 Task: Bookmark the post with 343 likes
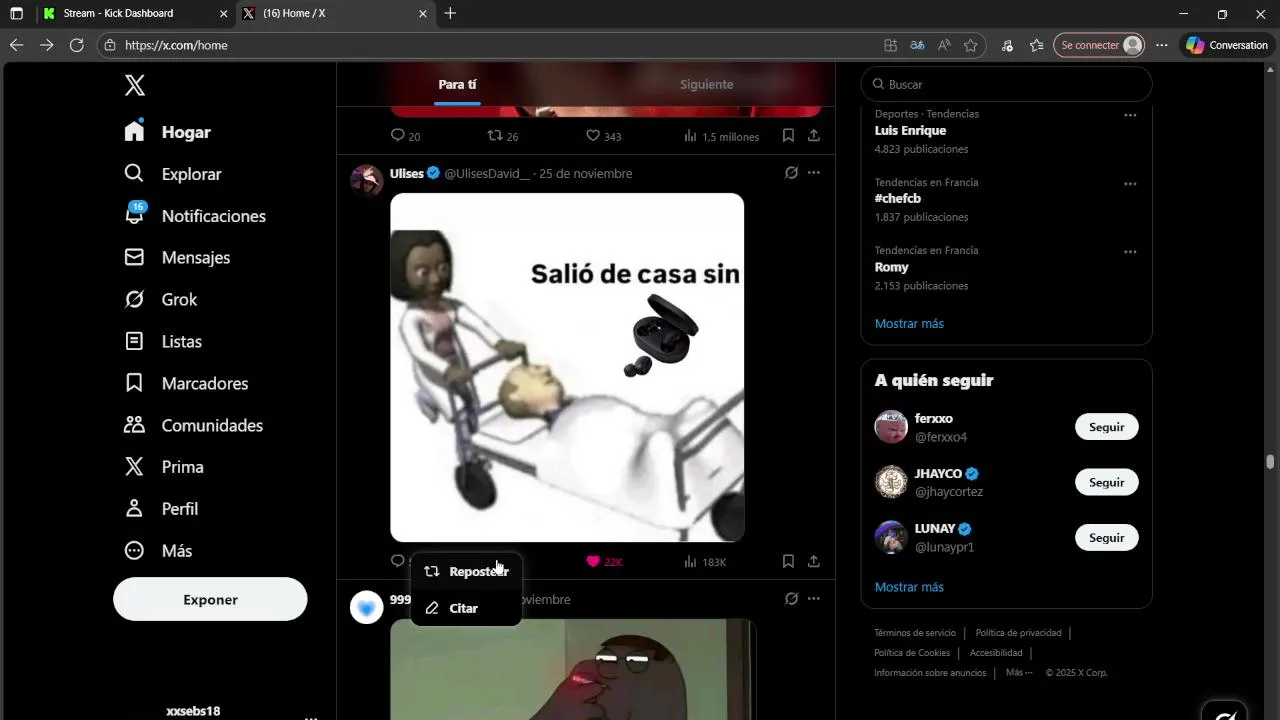coord(788,136)
